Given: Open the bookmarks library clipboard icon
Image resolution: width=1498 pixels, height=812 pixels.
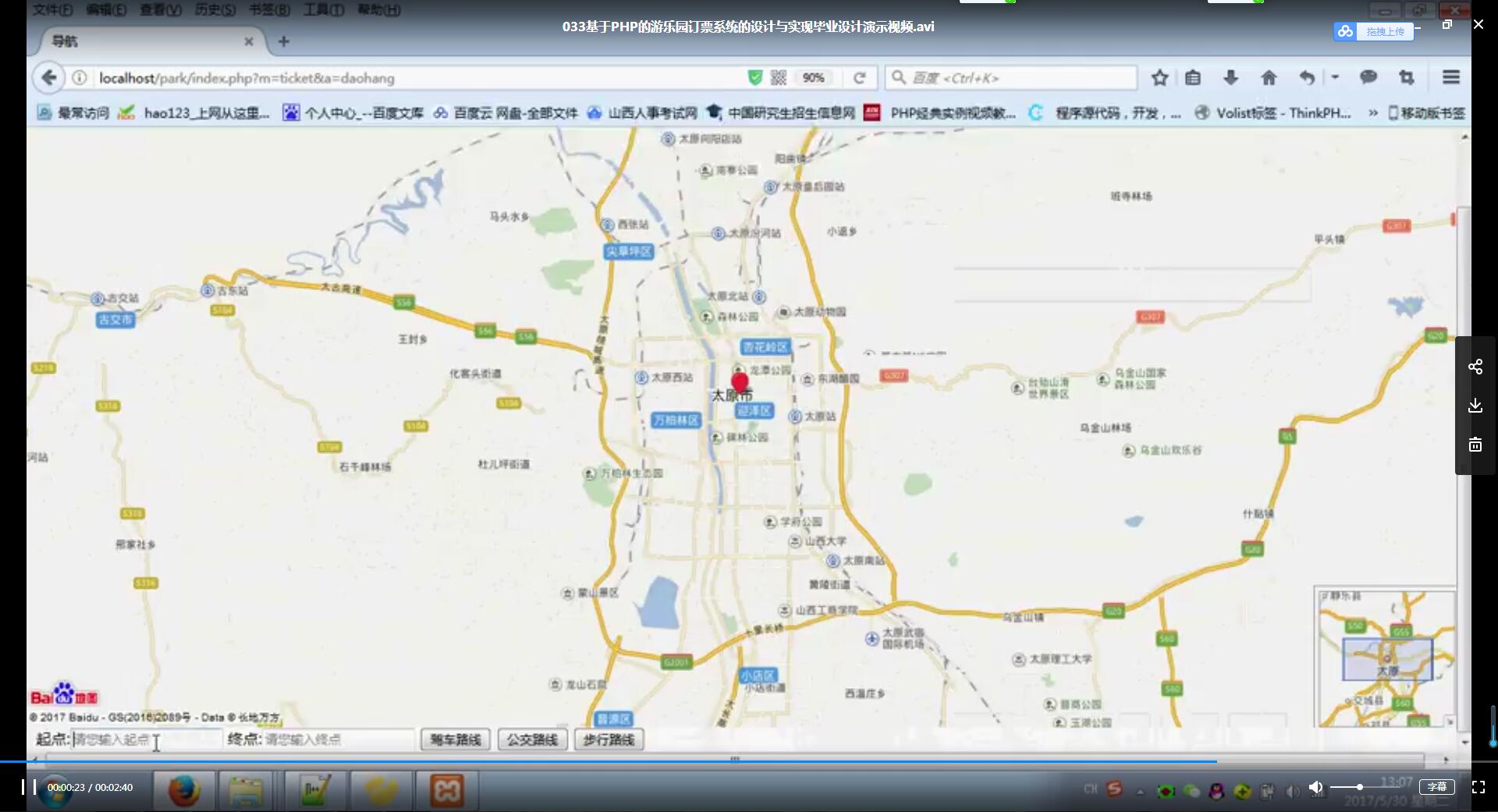Looking at the screenshot, I should 1193,78.
